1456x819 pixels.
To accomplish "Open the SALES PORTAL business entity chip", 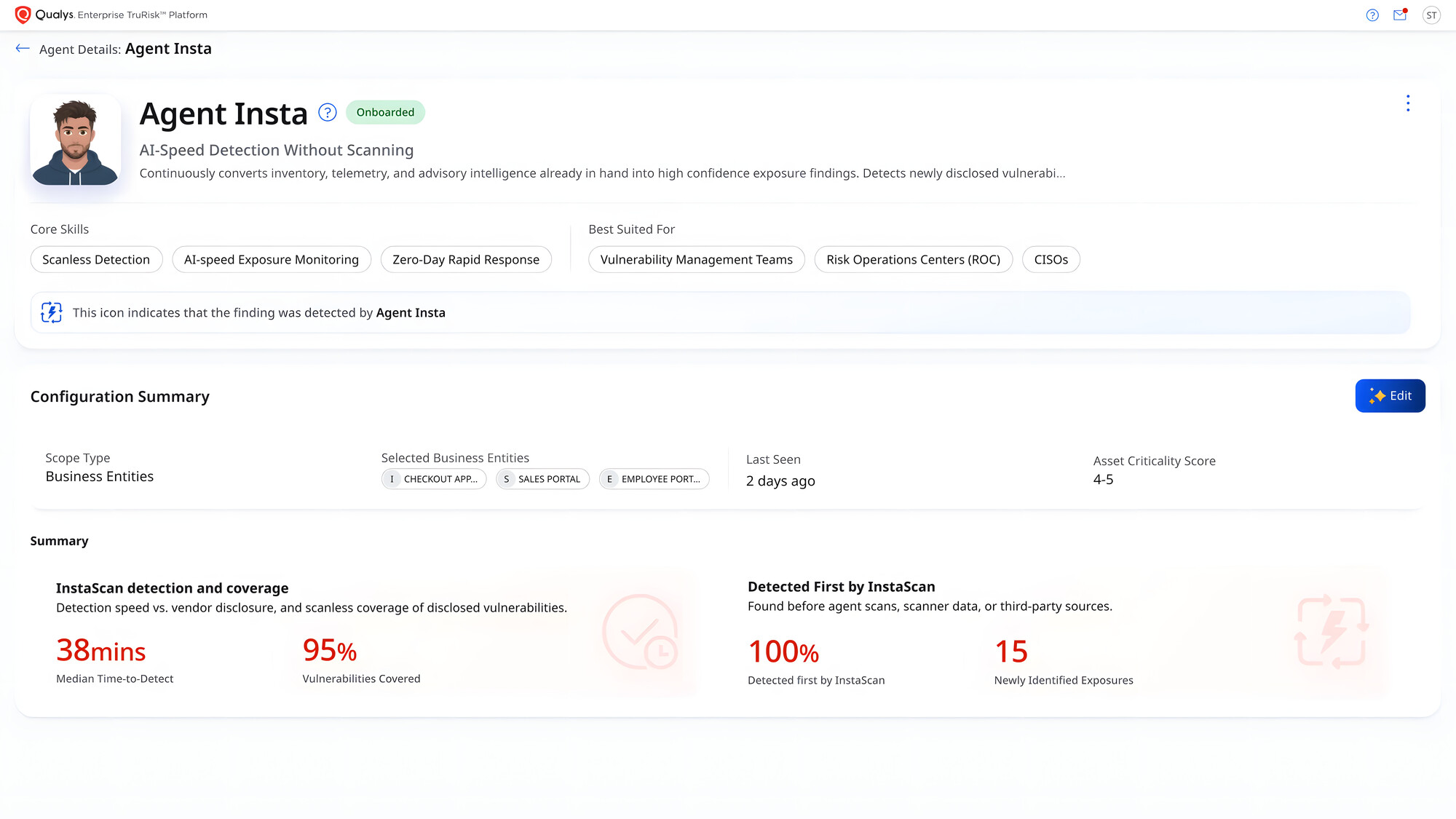I will (x=542, y=479).
